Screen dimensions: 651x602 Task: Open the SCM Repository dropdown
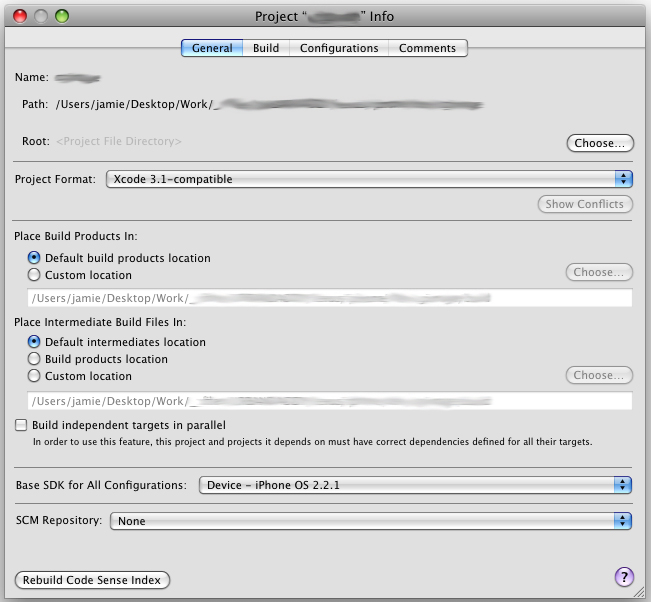coord(371,521)
